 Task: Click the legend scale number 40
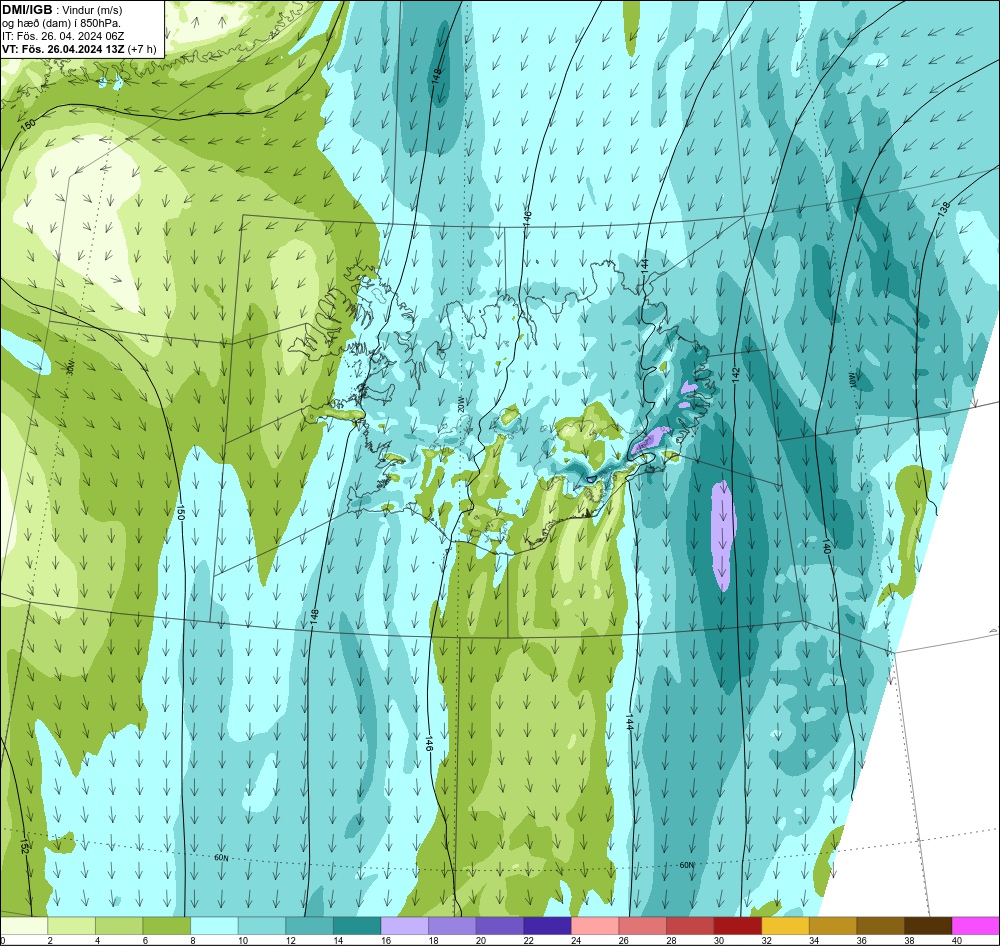point(956,940)
